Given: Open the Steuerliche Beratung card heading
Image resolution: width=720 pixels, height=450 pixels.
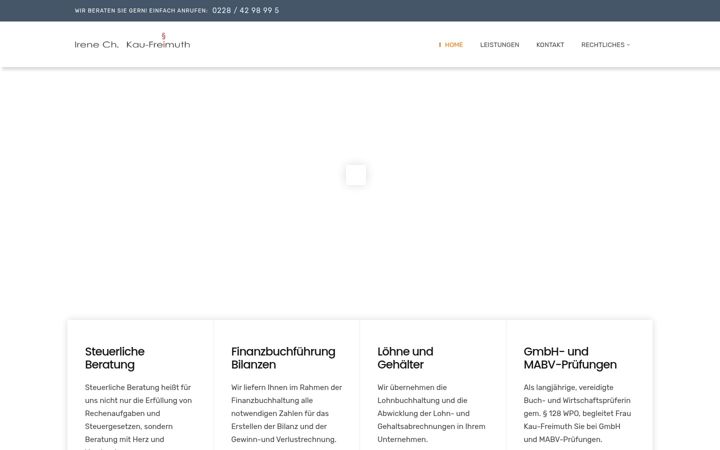Looking at the screenshot, I should point(115,358).
